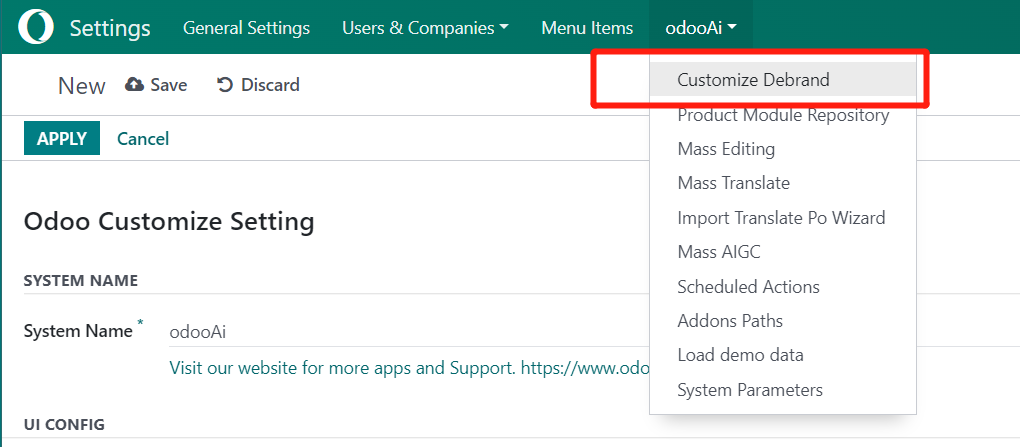This screenshot has width=1020, height=447.
Task: Select Mass Translate option
Action: click(x=733, y=183)
